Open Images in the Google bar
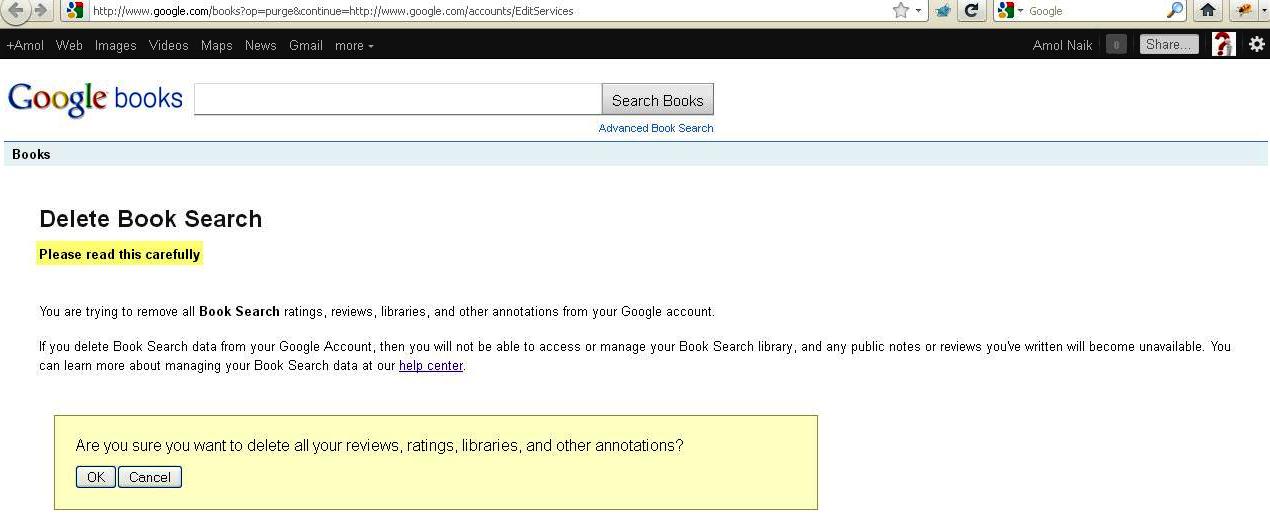1270x515 pixels. pos(115,45)
